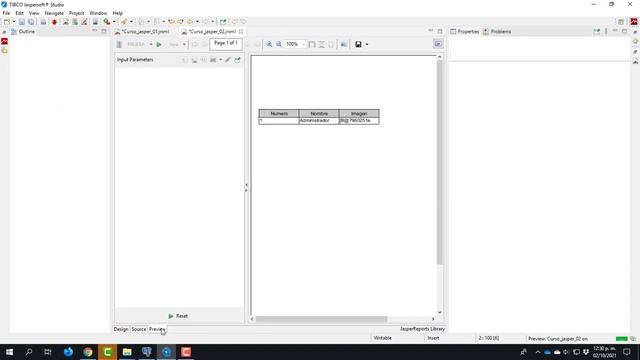This screenshot has width=640, height=360.
Task: Open the Properties view tab
Action: (x=464, y=31)
